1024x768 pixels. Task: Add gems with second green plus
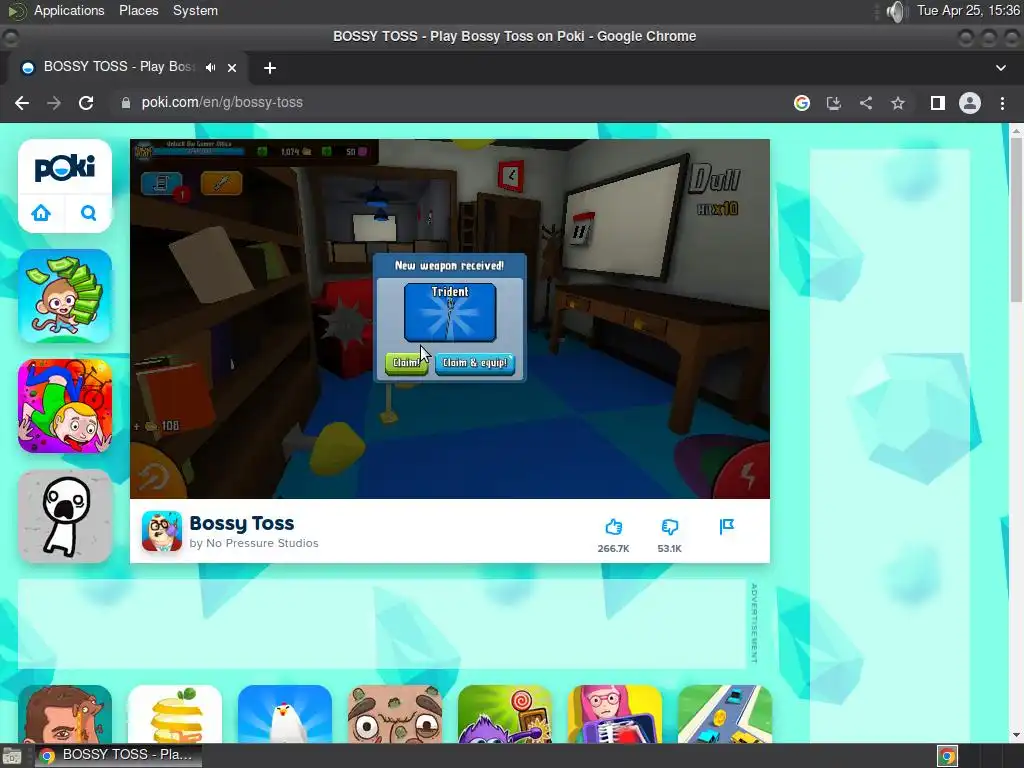point(327,152)
